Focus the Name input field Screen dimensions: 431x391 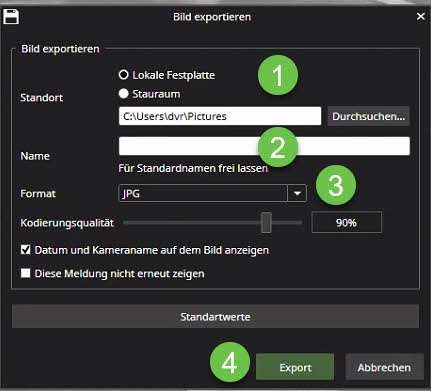point(264,146)
